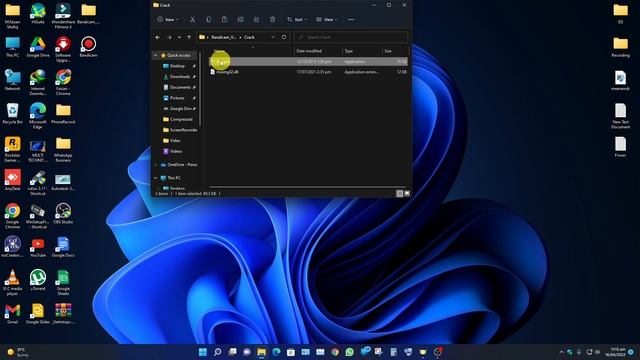Image resolution: width=640 pixels, height=360 pixels.
Task: Click the navigation pane vertical scrollbar
Action: [200, 88]
